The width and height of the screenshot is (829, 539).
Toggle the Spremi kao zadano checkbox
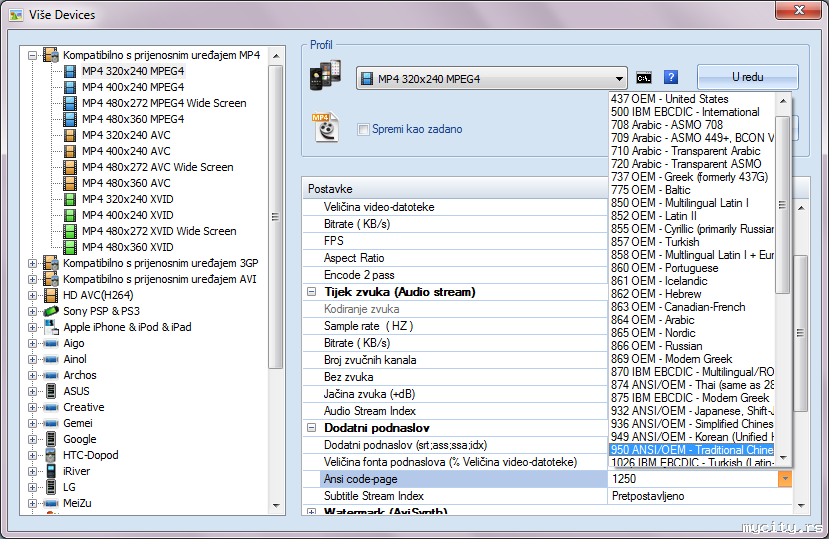363,129
